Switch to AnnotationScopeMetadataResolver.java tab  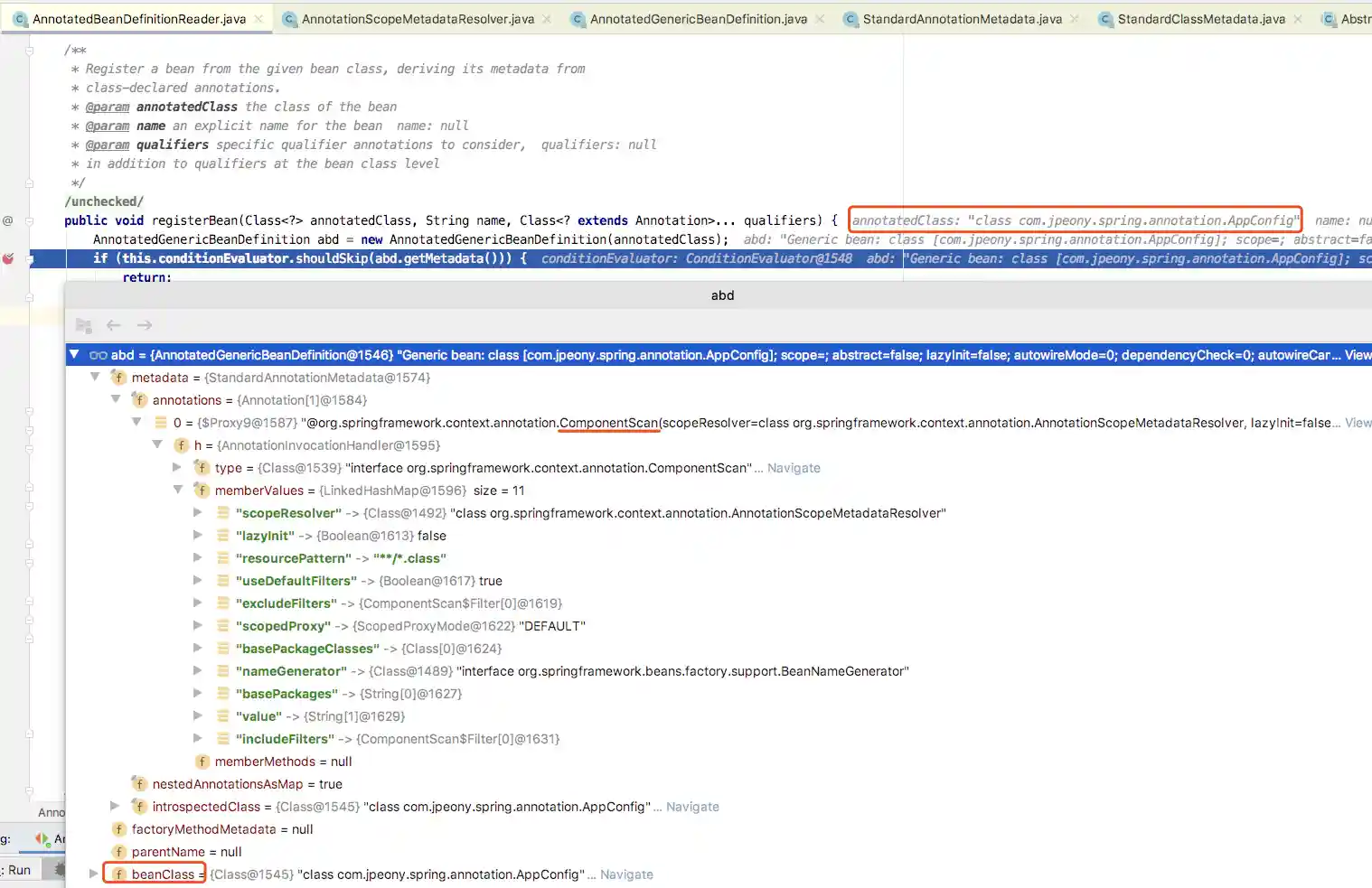(x=418, y=19)
